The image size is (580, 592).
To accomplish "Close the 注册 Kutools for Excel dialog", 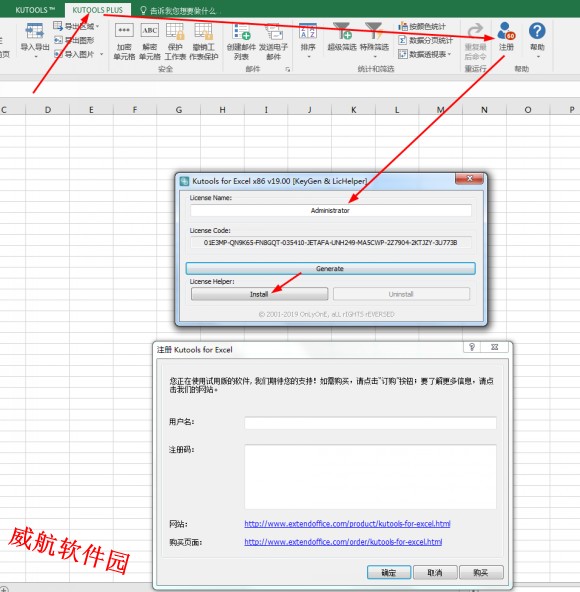I will (x=494, y=347).
